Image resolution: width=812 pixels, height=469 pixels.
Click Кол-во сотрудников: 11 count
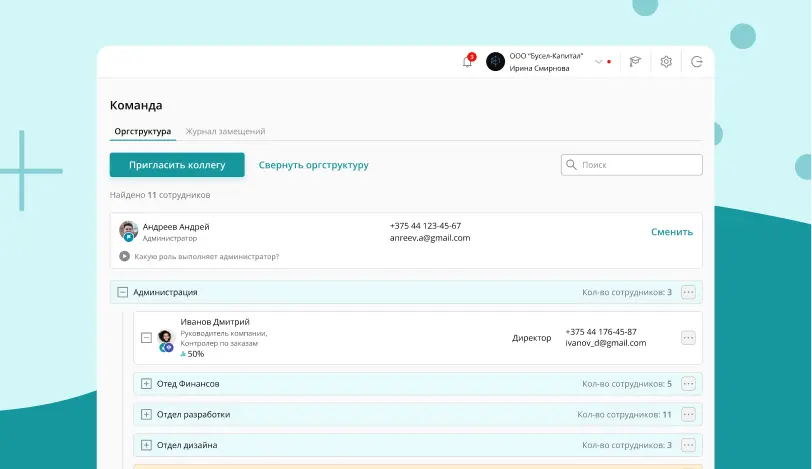[x=624, y=414]
